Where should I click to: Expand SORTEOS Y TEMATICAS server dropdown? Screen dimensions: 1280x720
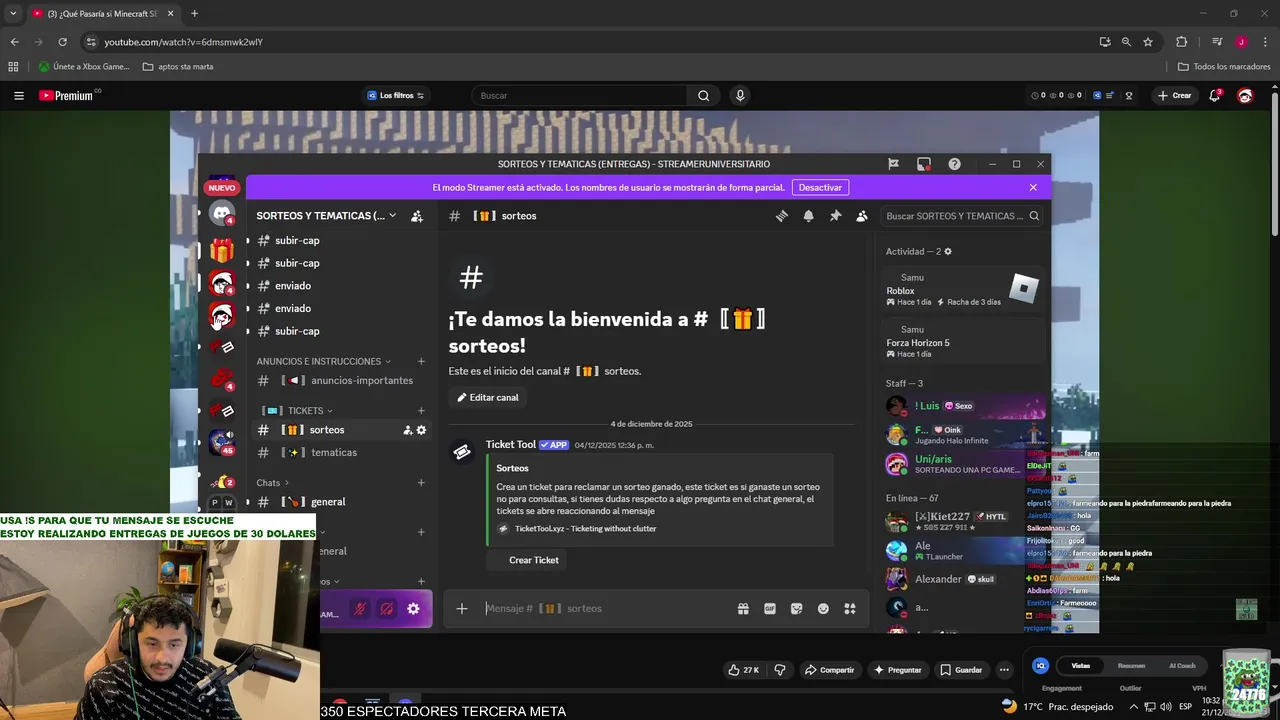click(326, 216)
